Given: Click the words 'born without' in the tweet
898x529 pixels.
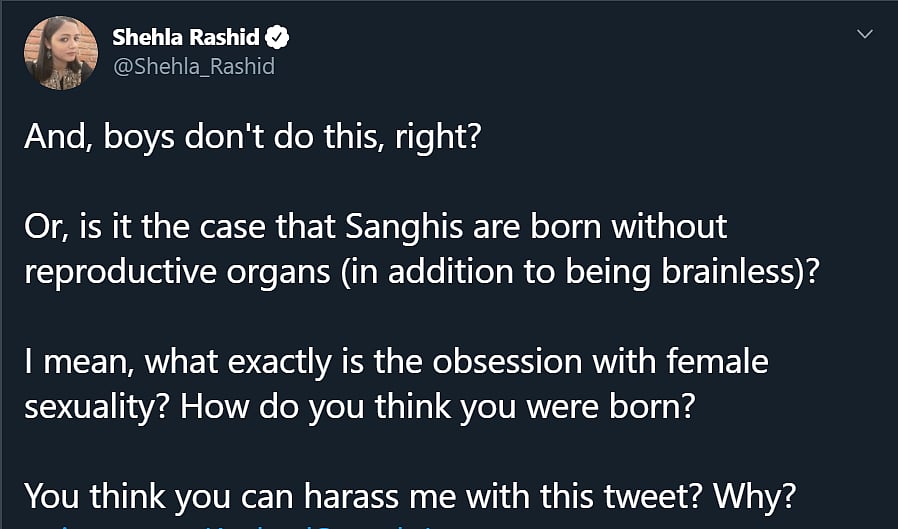Looking at the screenshot, I should (x=641, y=226).
